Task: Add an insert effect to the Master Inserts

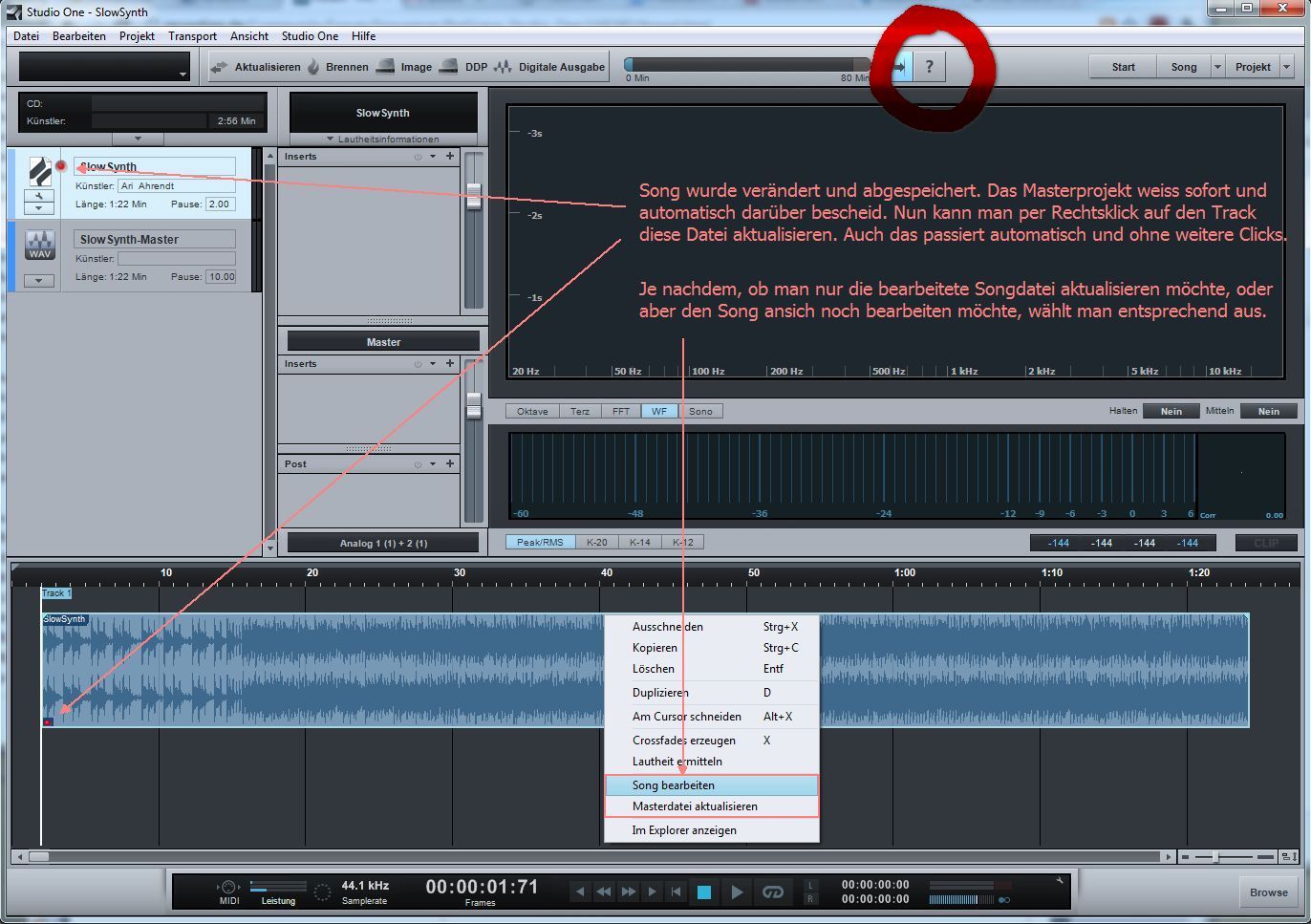Action: tap(450, 363)
